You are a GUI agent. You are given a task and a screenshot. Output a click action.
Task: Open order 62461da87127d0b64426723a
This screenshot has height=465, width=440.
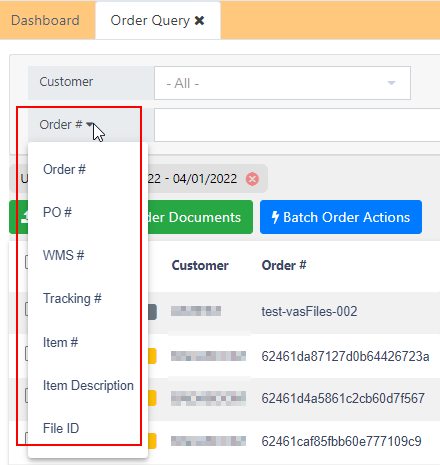coord(345,356)
